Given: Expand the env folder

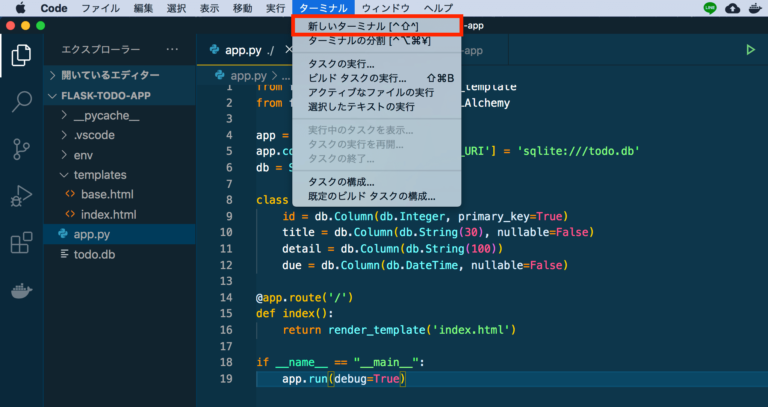Looking at the screenshot, I should pos(83,155).
